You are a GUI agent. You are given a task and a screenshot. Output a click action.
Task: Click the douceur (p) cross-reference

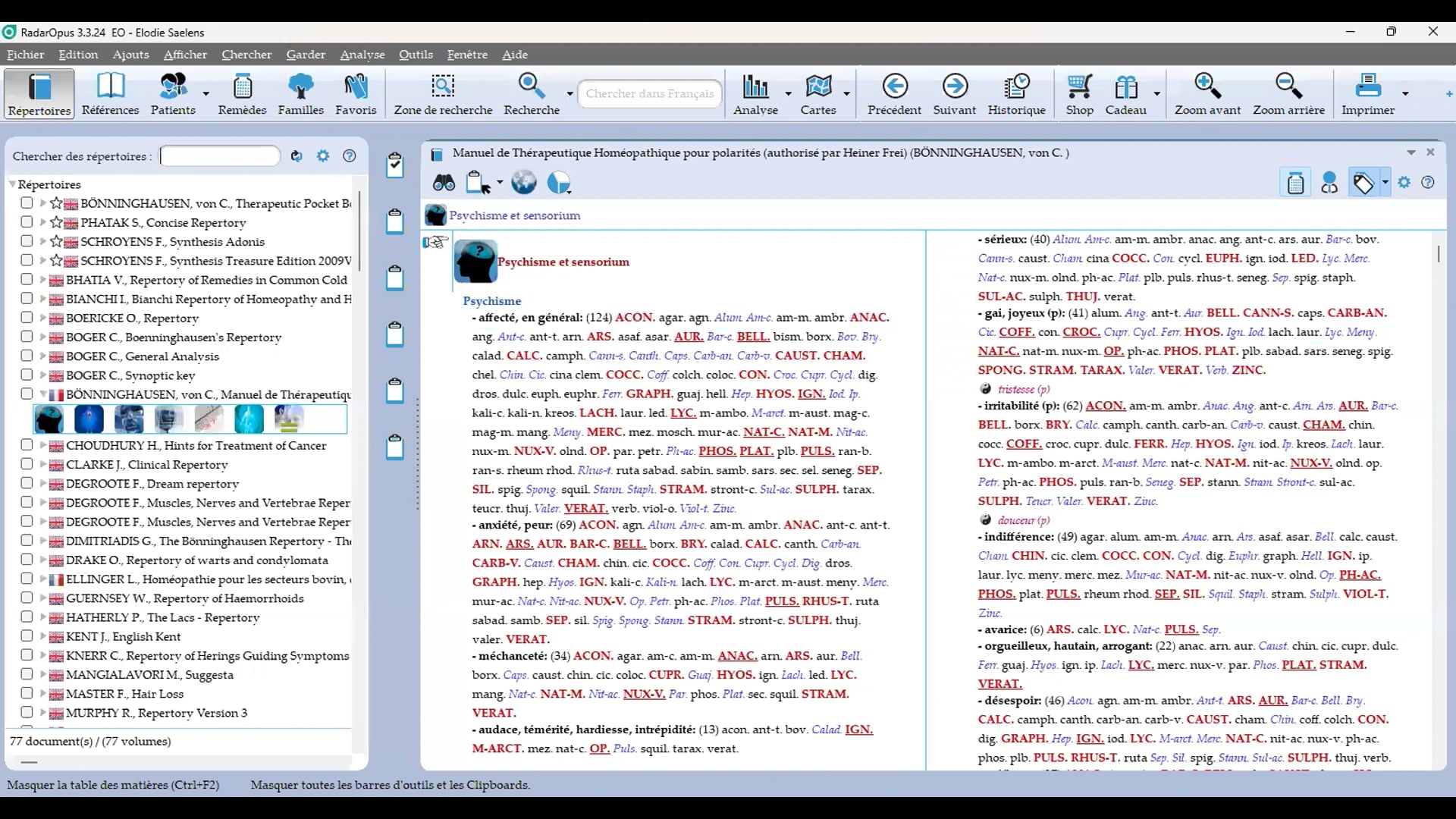pyautogui.click(x=1024, y=520)
